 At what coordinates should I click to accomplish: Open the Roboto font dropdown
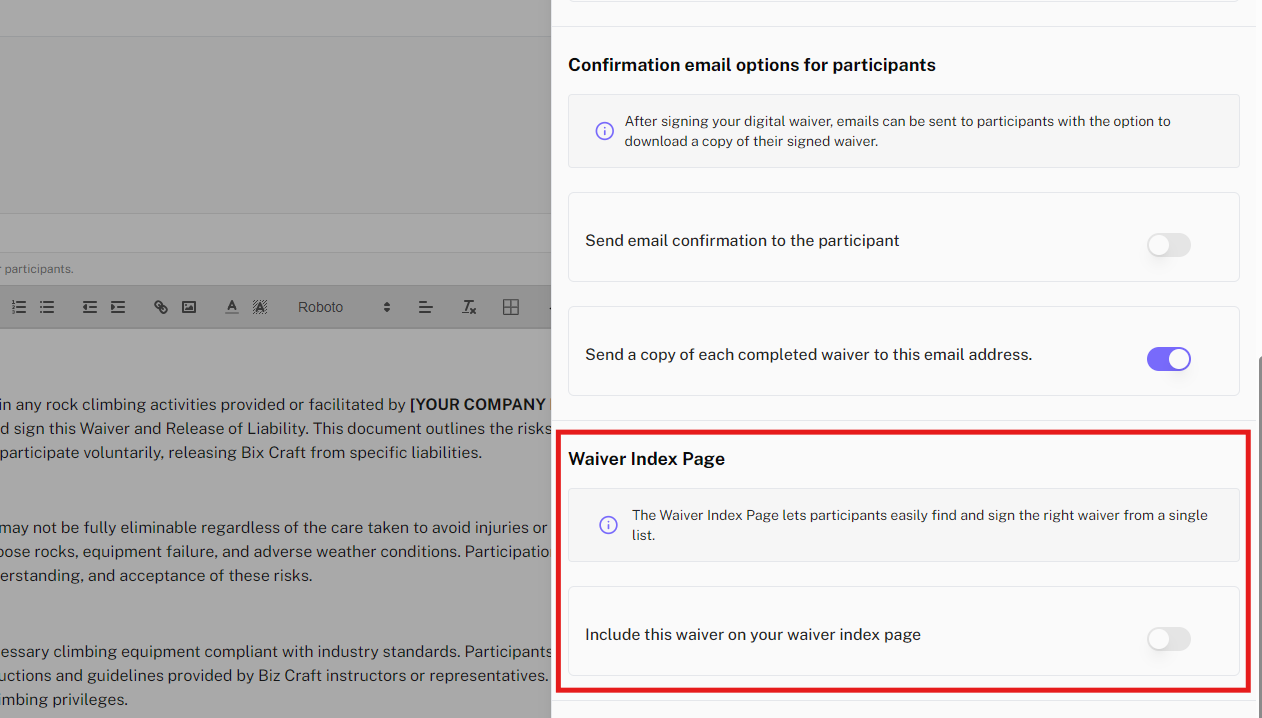[343, 307]
